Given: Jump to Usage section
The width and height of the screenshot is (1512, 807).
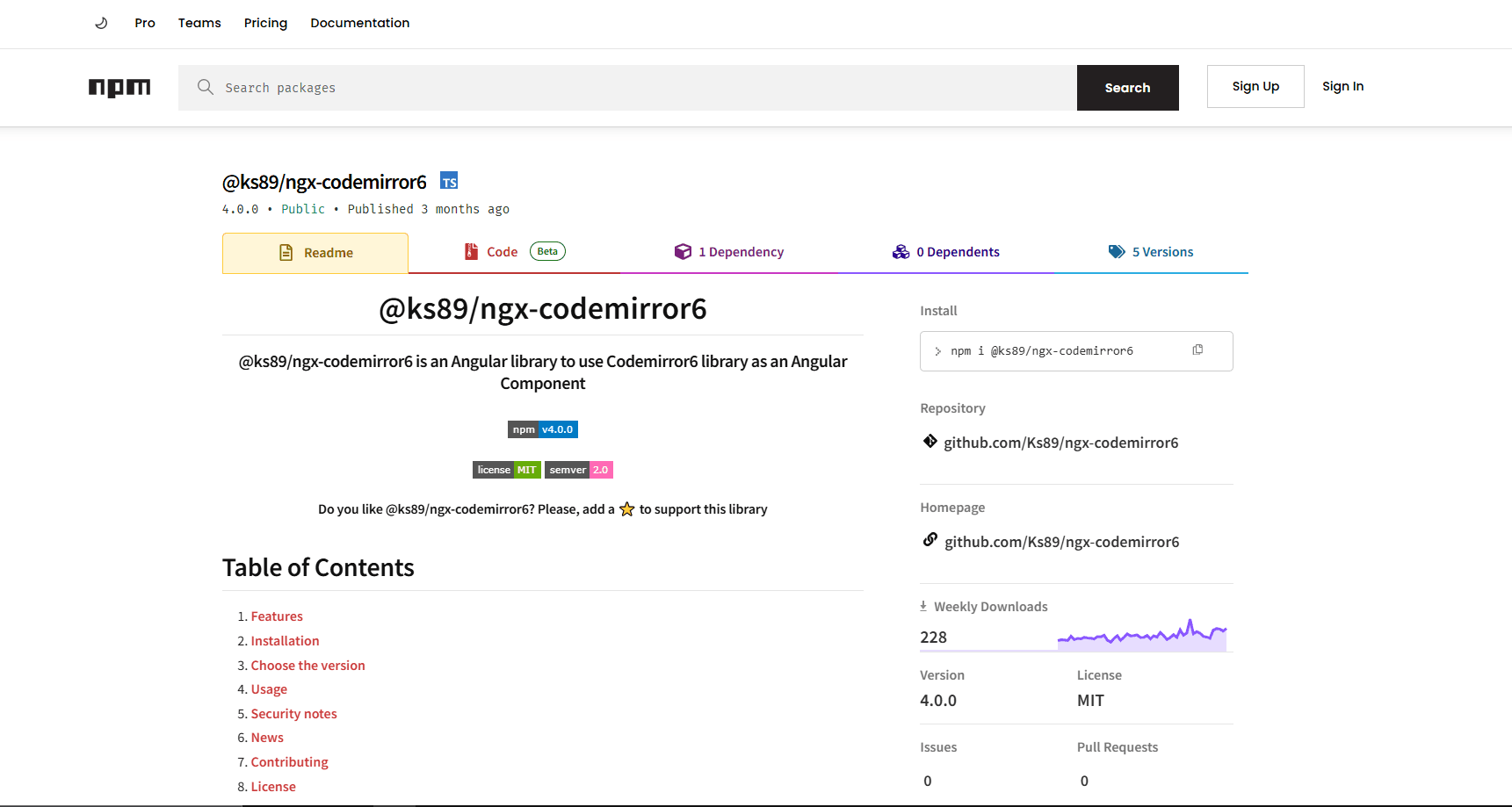Looking at the screenshot, I should click(x=269, y=689).
